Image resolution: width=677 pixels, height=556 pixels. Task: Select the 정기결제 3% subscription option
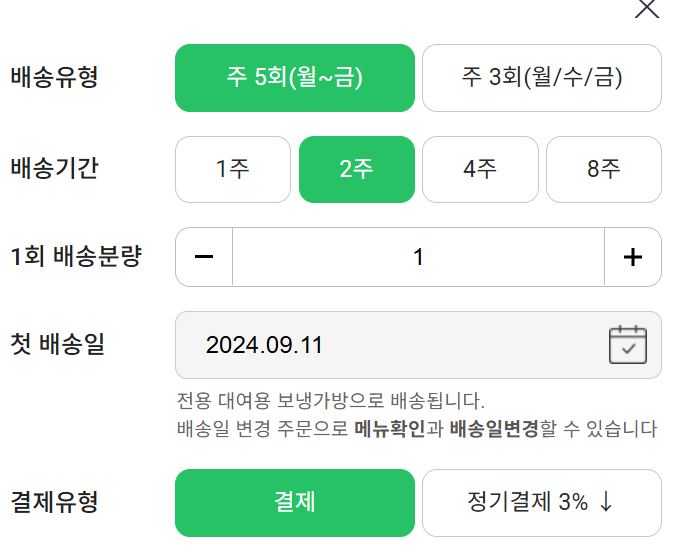[x=541, y=502]
